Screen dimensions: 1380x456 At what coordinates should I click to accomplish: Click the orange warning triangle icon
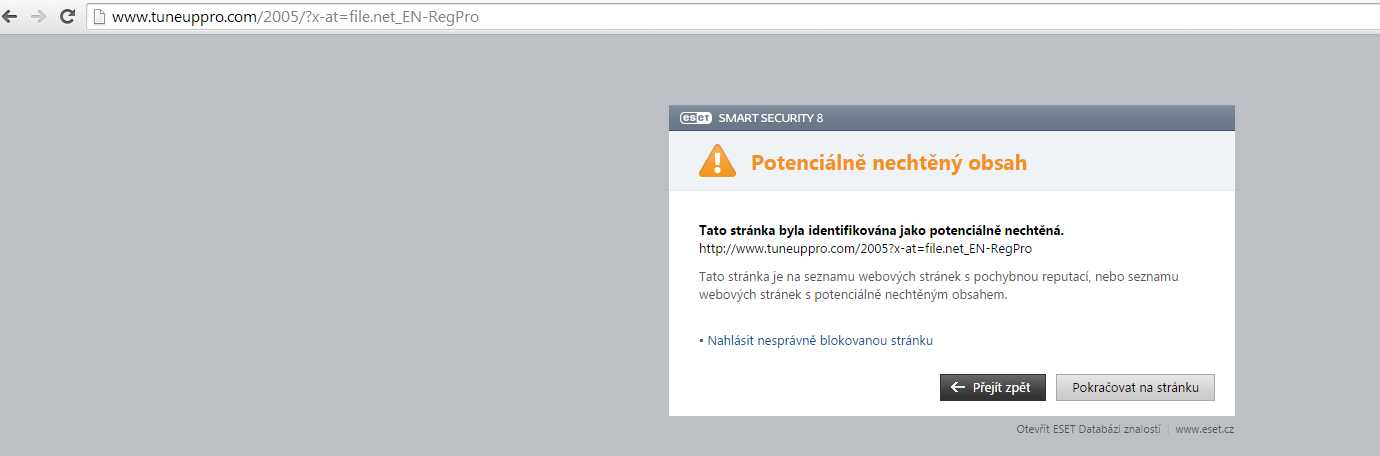click(x=717, y=161)
